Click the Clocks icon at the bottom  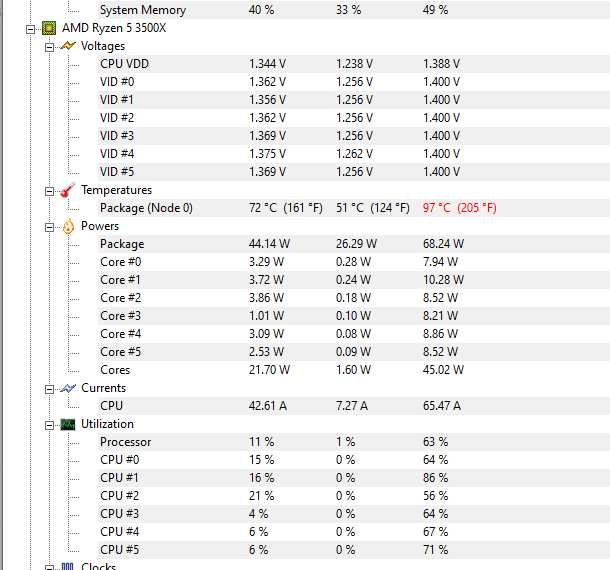[68, 566]
